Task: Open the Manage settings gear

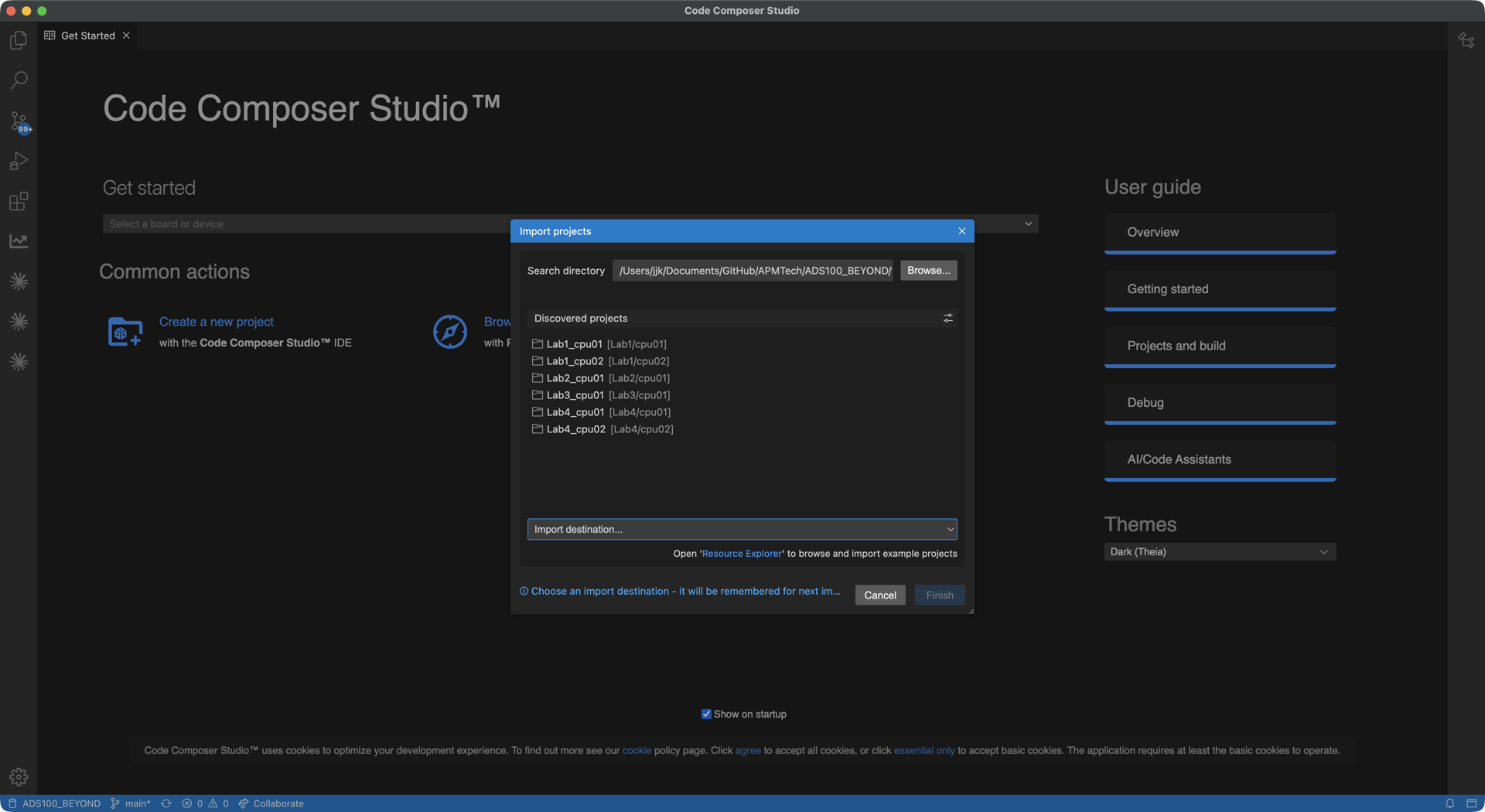Action: coord(19,776)
